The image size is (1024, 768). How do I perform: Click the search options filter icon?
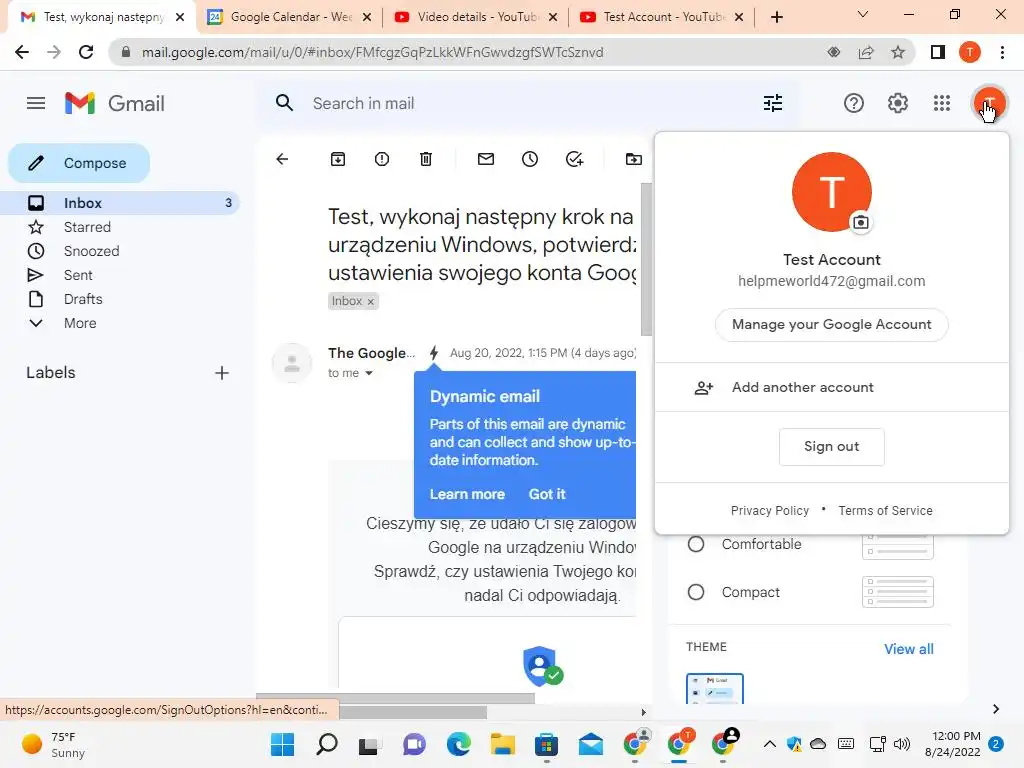click(773, 103)
